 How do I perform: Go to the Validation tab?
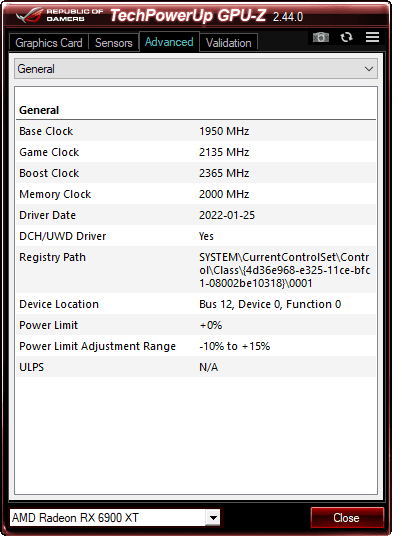229,43
